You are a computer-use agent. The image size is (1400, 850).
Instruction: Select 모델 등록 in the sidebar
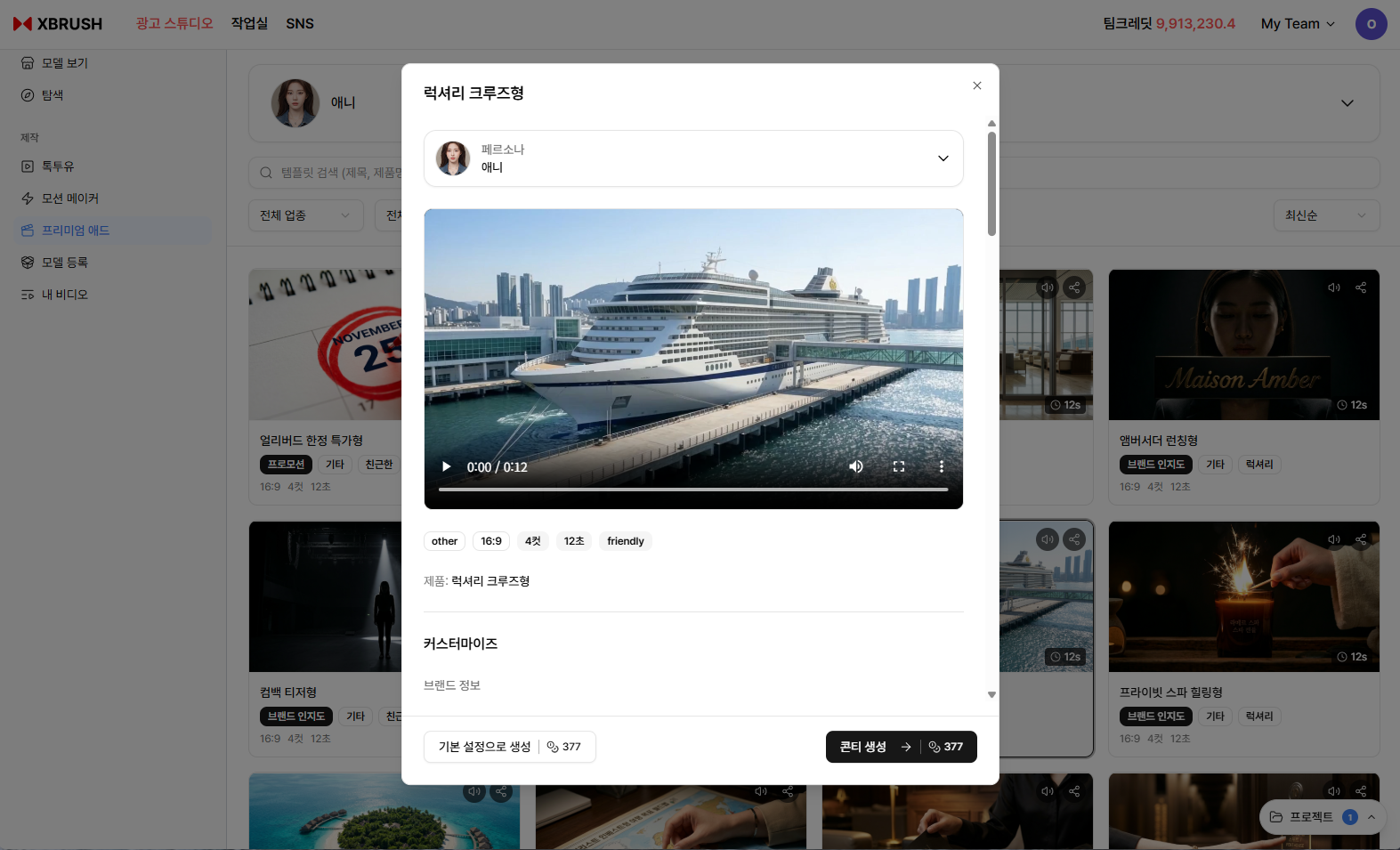click(x=64, y=263)
